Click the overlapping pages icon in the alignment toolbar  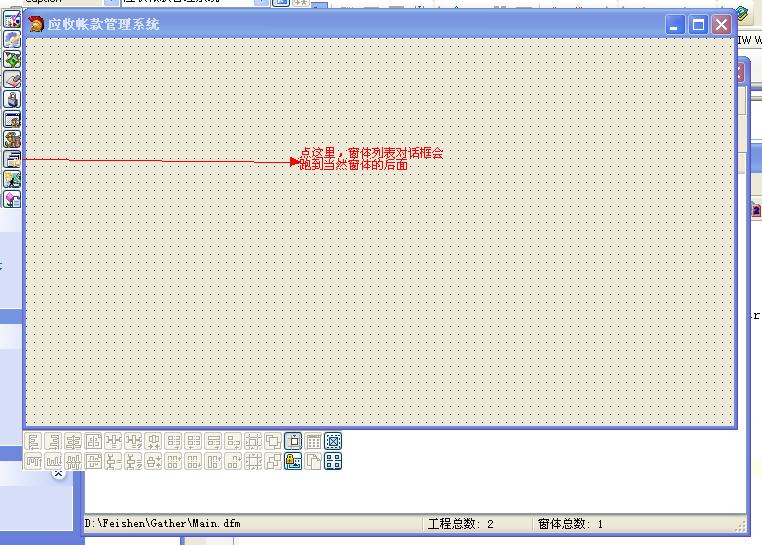[x=313, y=461]
